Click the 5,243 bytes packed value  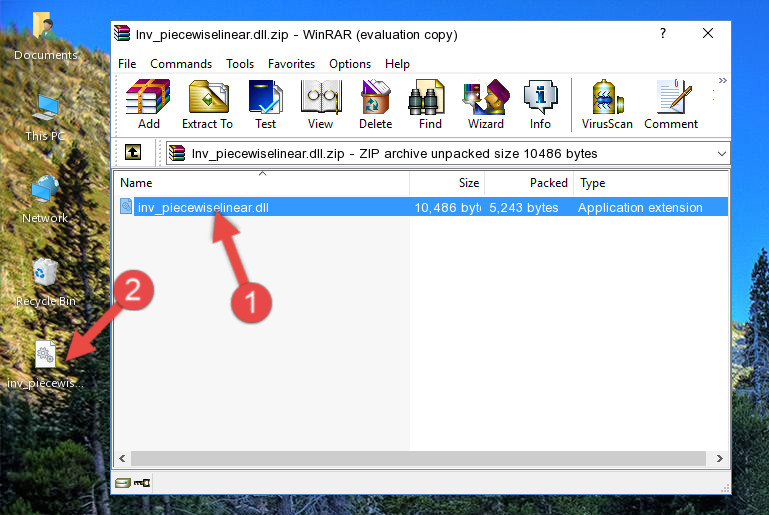coord(524,207)
